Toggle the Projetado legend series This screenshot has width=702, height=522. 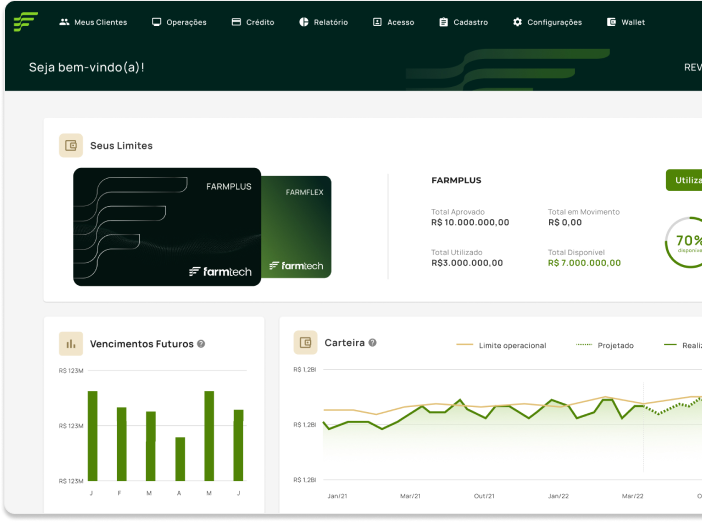point(606,345)
